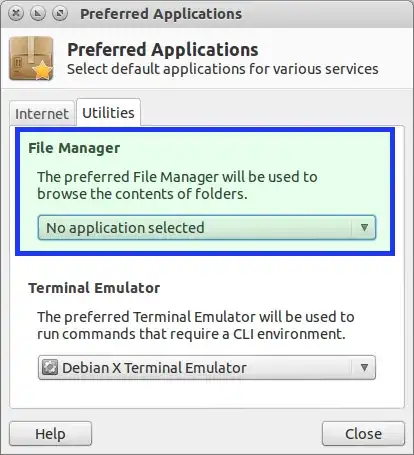This screenshot has height=455, width=414.
Task: Open the Debian X Terminal Emulator dropdown
Action: coord(207,368)
